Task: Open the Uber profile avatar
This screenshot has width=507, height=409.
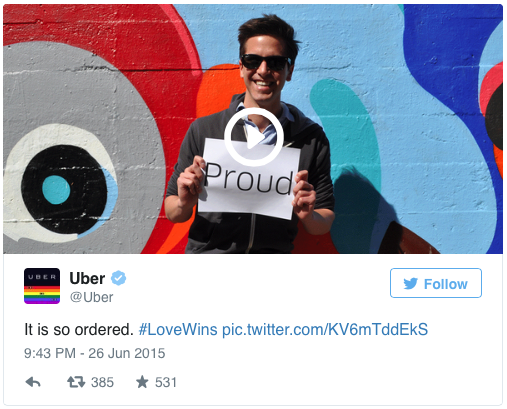Action: click(x=42, y=286)
